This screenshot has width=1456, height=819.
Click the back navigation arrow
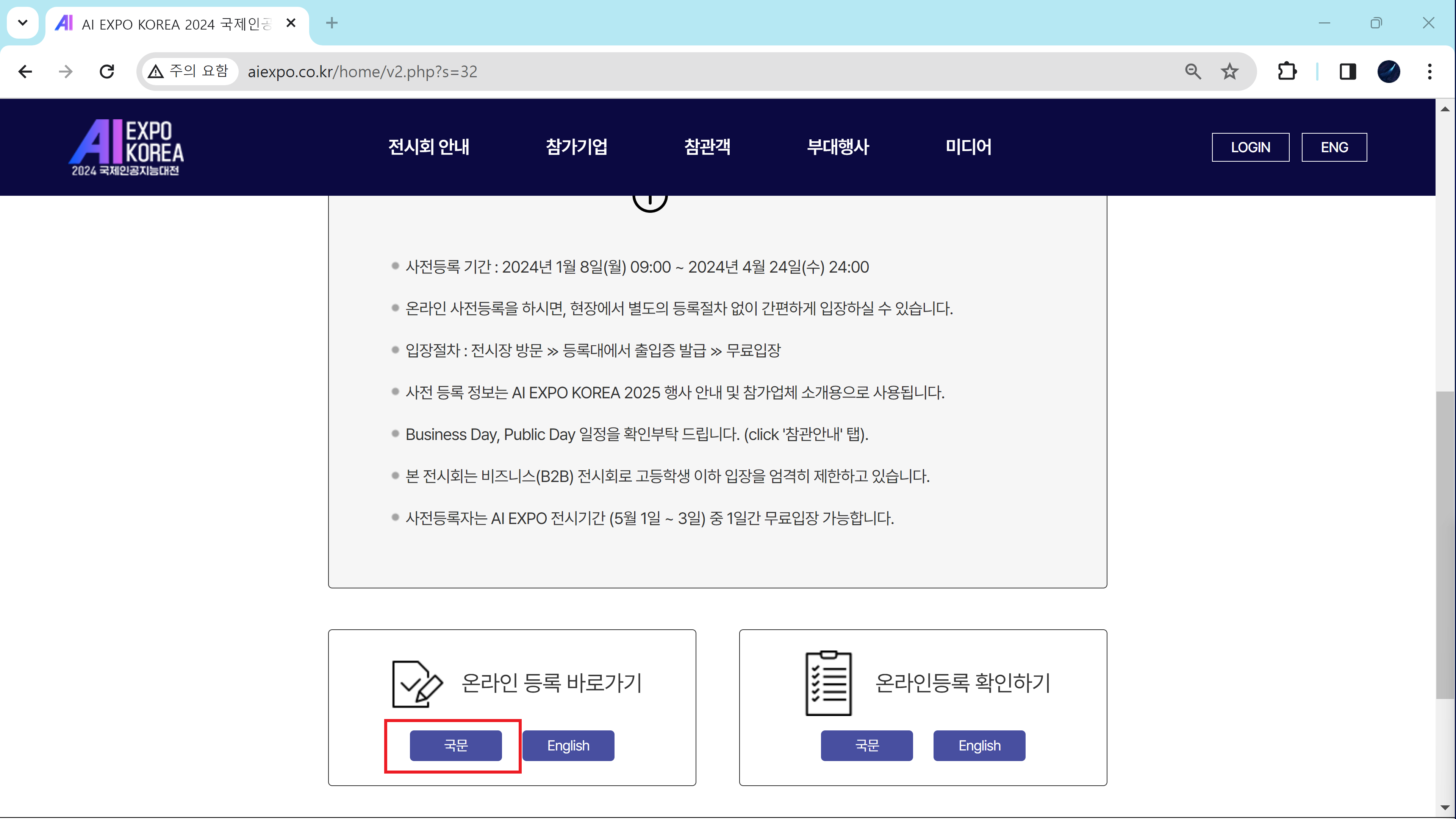point(25,72)
